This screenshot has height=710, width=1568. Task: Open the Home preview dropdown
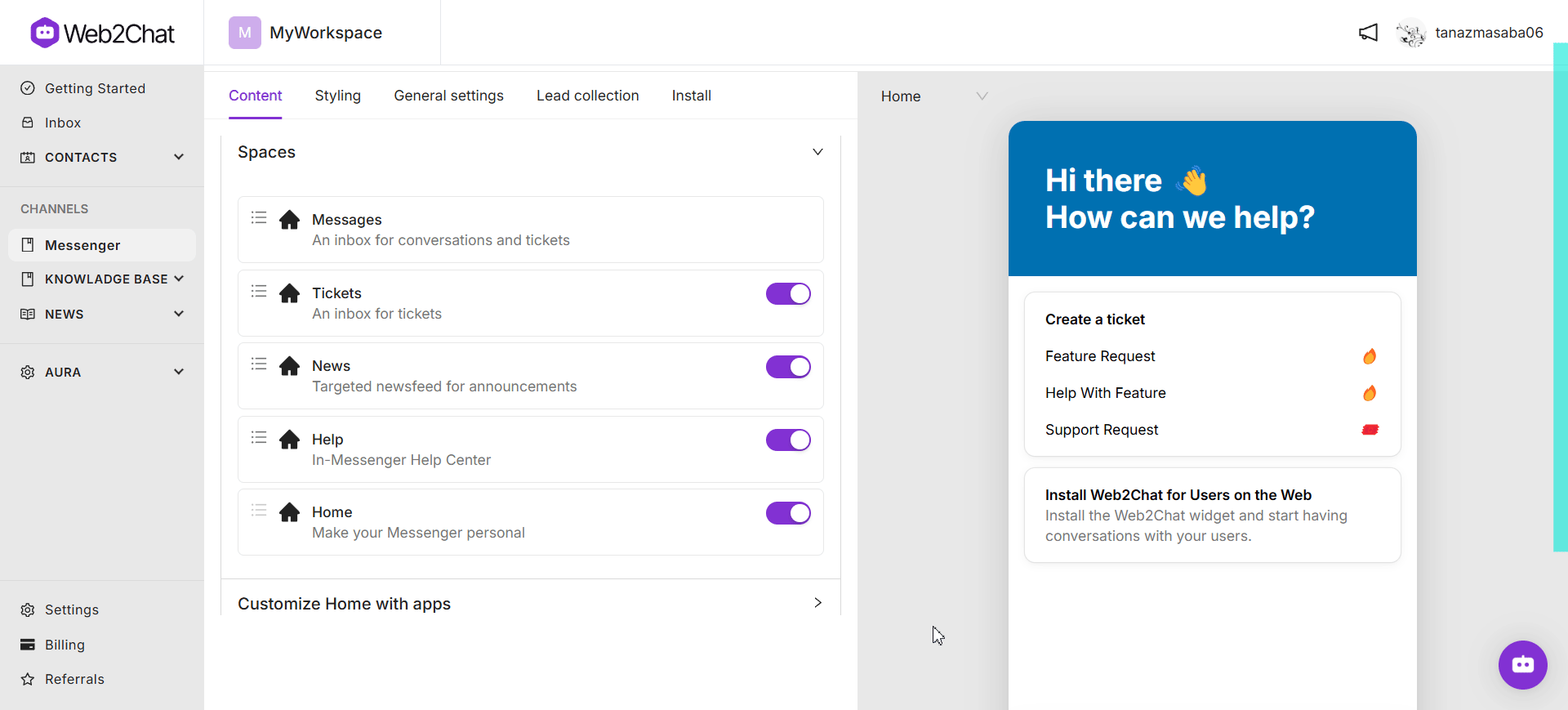(934, 96)
